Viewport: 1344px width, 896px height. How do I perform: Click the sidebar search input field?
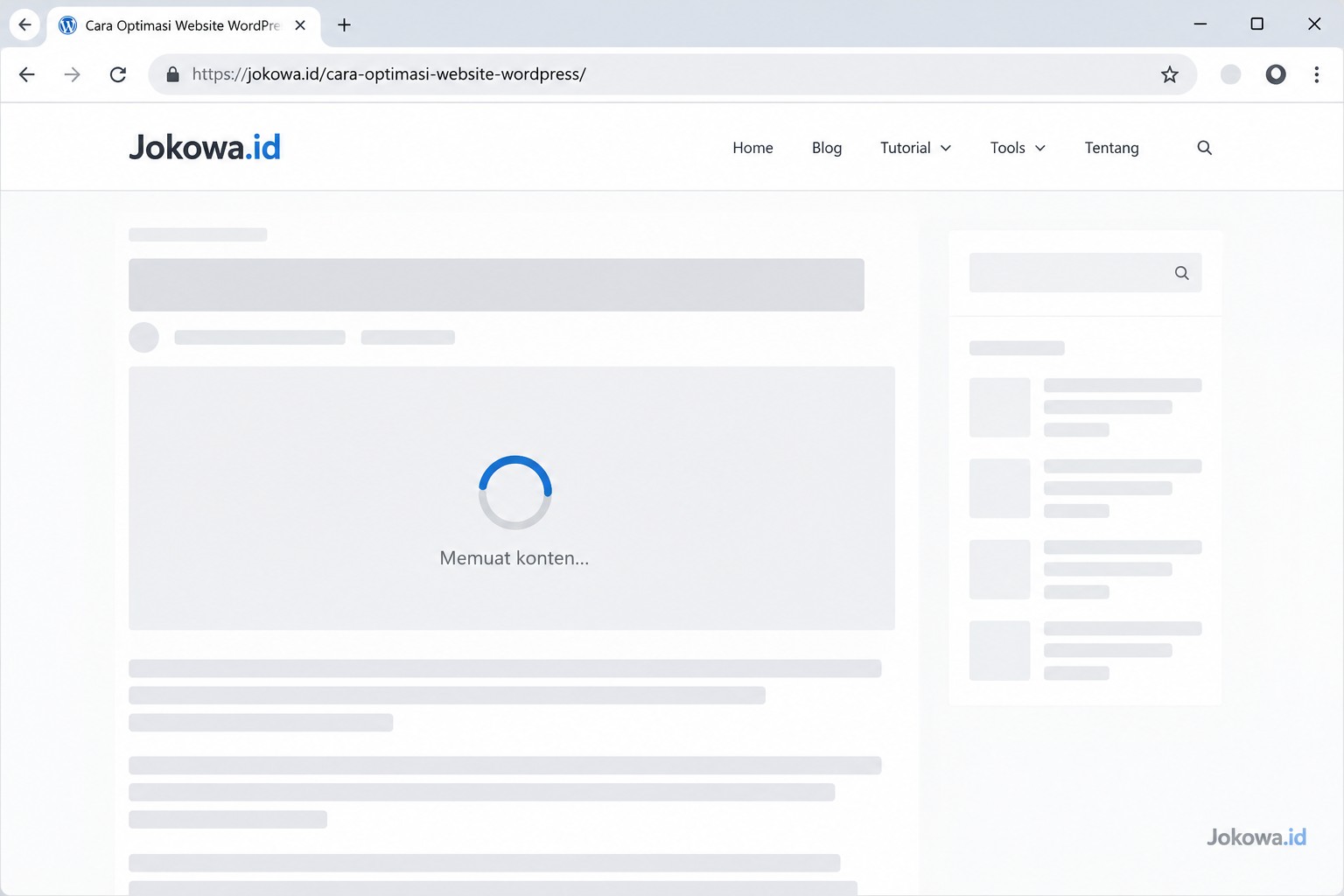tap(1085, 273)
